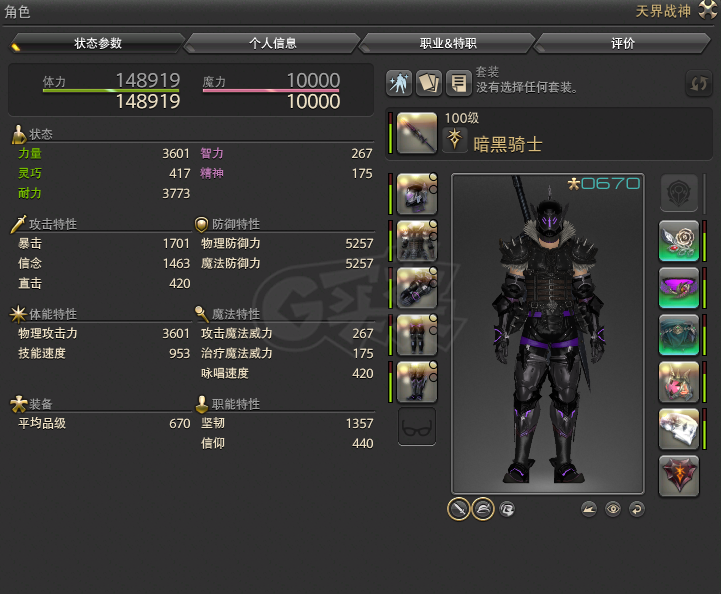Screen dimensions: 721x594
Task: Select the rose earring accessory slot
Action: 679,240
